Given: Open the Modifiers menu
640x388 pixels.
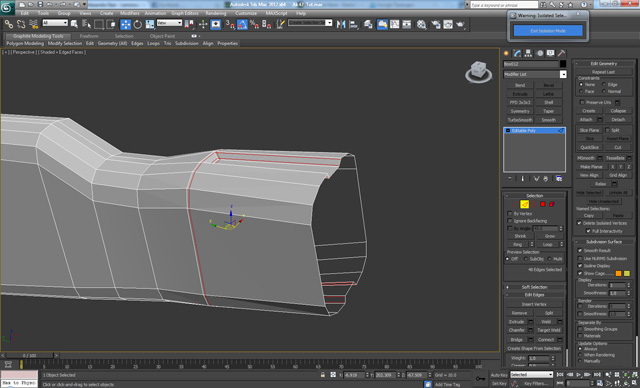Looking at the screenshot, I should [129, 13].
